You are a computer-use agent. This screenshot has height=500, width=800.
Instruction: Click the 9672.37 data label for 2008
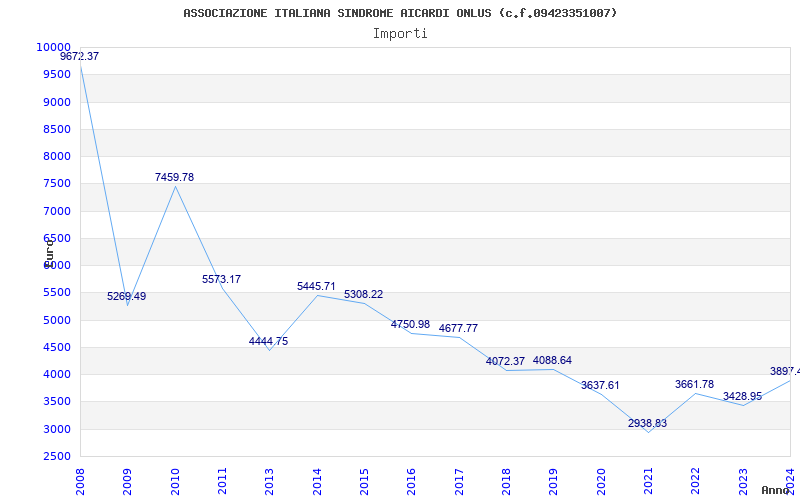click(x=79, y=57)
